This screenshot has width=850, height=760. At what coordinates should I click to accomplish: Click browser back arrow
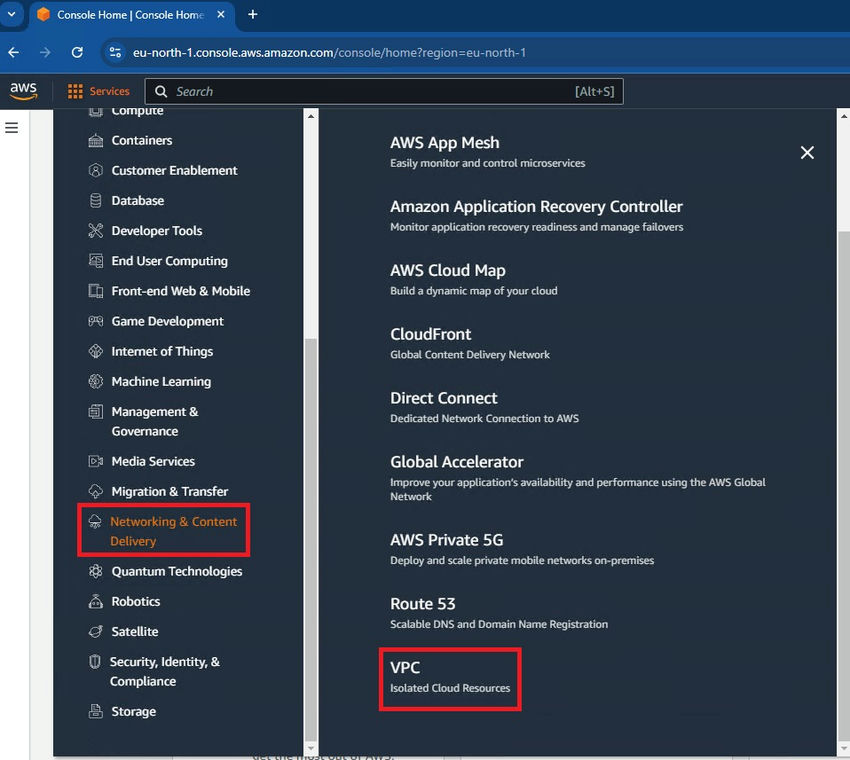pyautogui.click(x=14, y=53)
